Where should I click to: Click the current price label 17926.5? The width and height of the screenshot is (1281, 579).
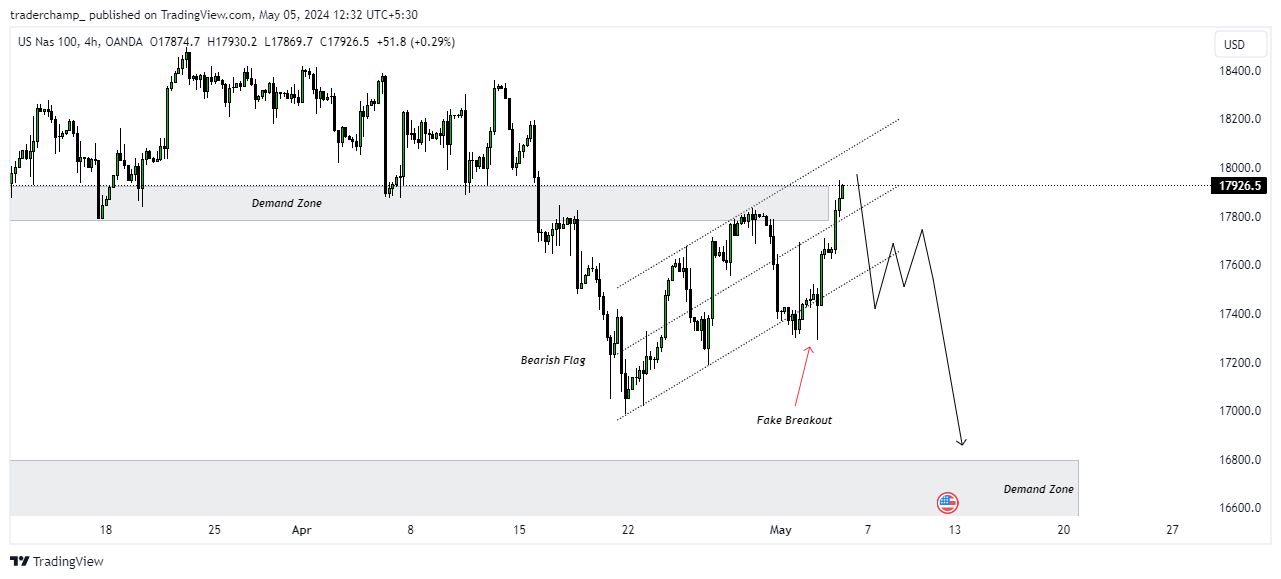pyautogui.click(x=1239, y=185)
